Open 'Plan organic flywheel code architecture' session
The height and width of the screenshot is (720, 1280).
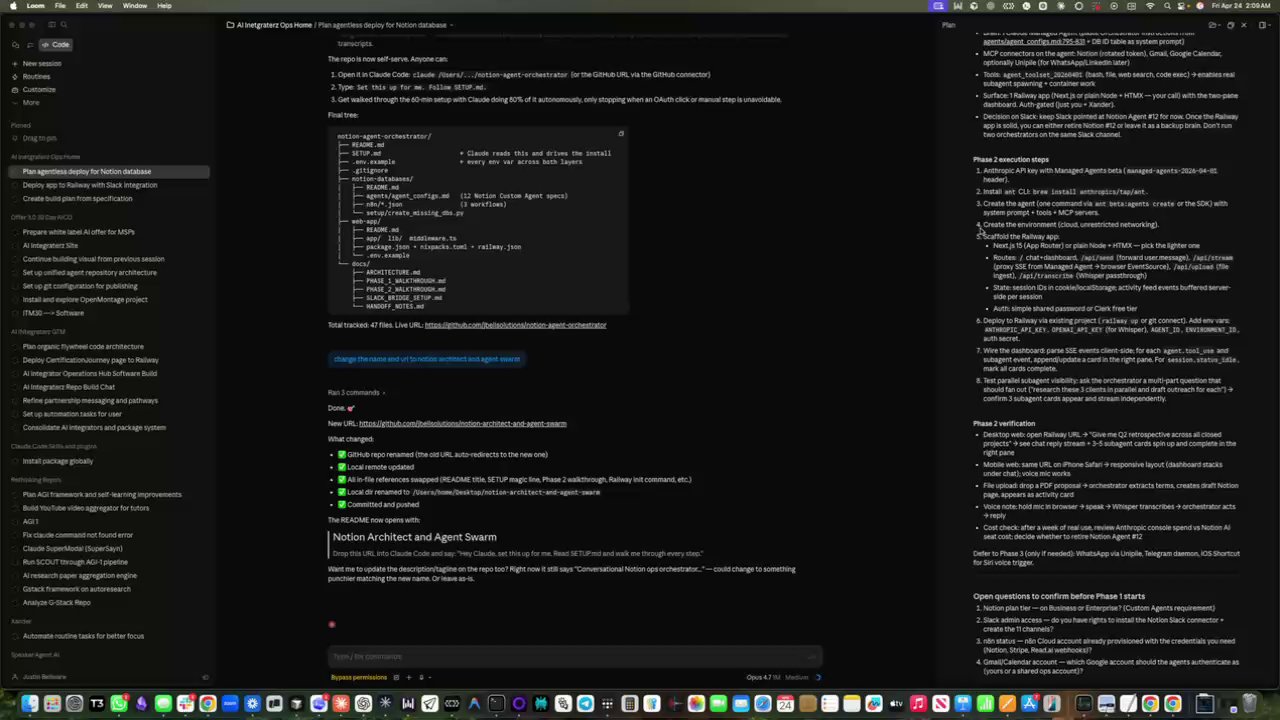[83, 347]
